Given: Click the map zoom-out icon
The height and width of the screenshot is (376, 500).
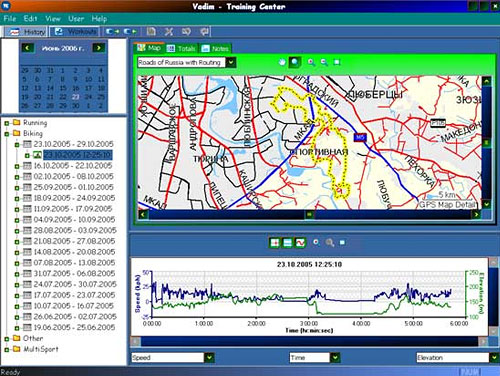Looking at the screenshot, I should pyautogui.click(x=324, y=62).
